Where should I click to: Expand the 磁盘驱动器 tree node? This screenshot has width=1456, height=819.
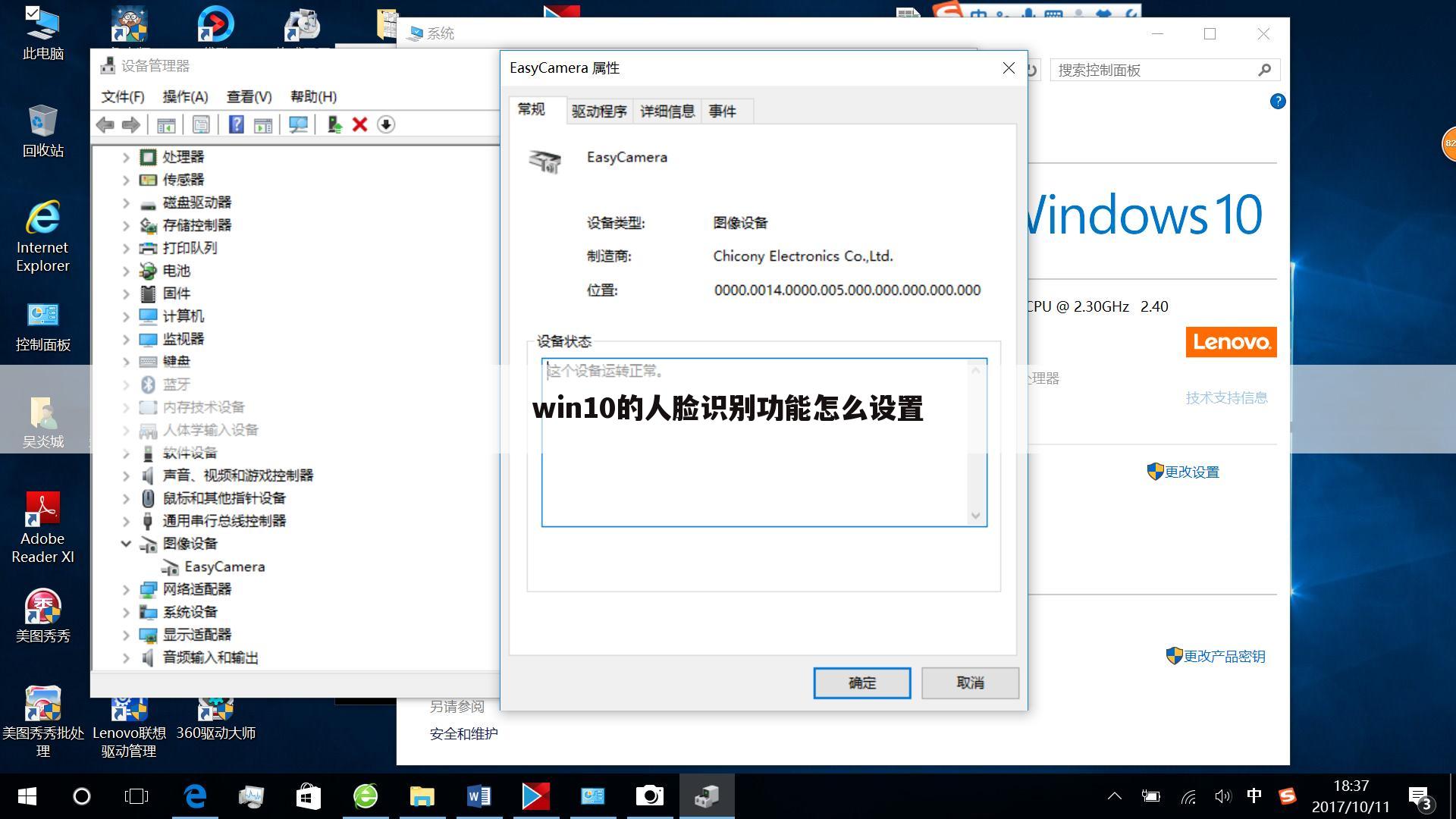126,203
